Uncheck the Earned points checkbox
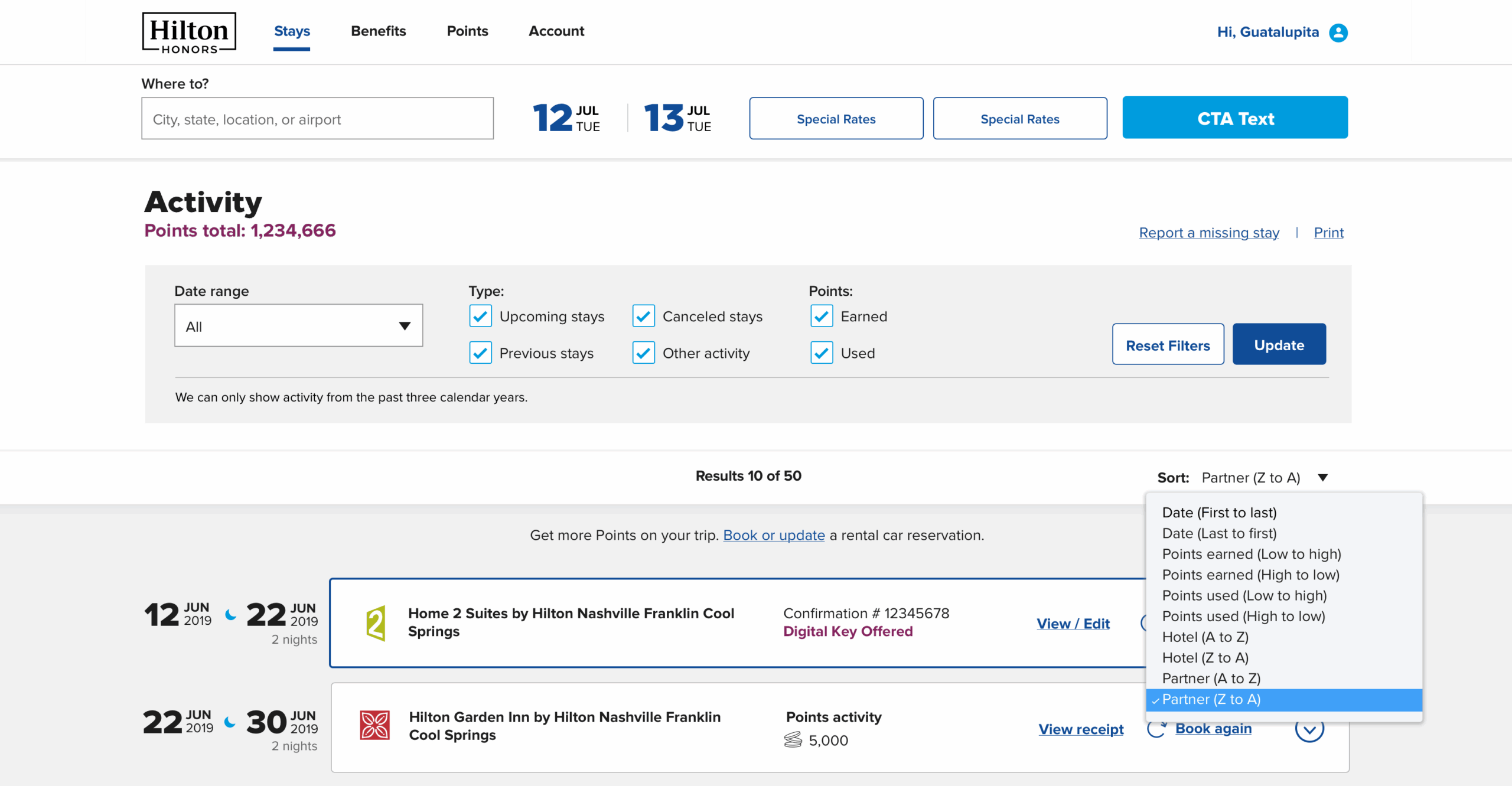The image size is (1512, 786). 822,317
